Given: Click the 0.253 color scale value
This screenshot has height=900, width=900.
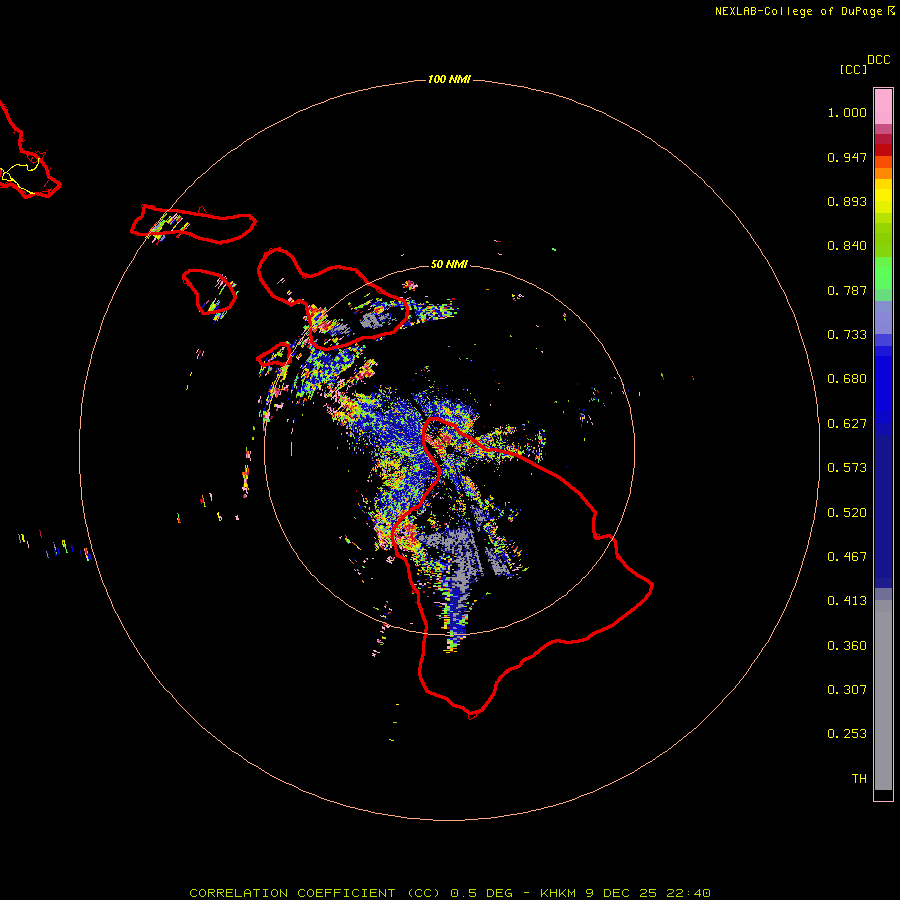Looking at the screenshot, I should (847, 734).
